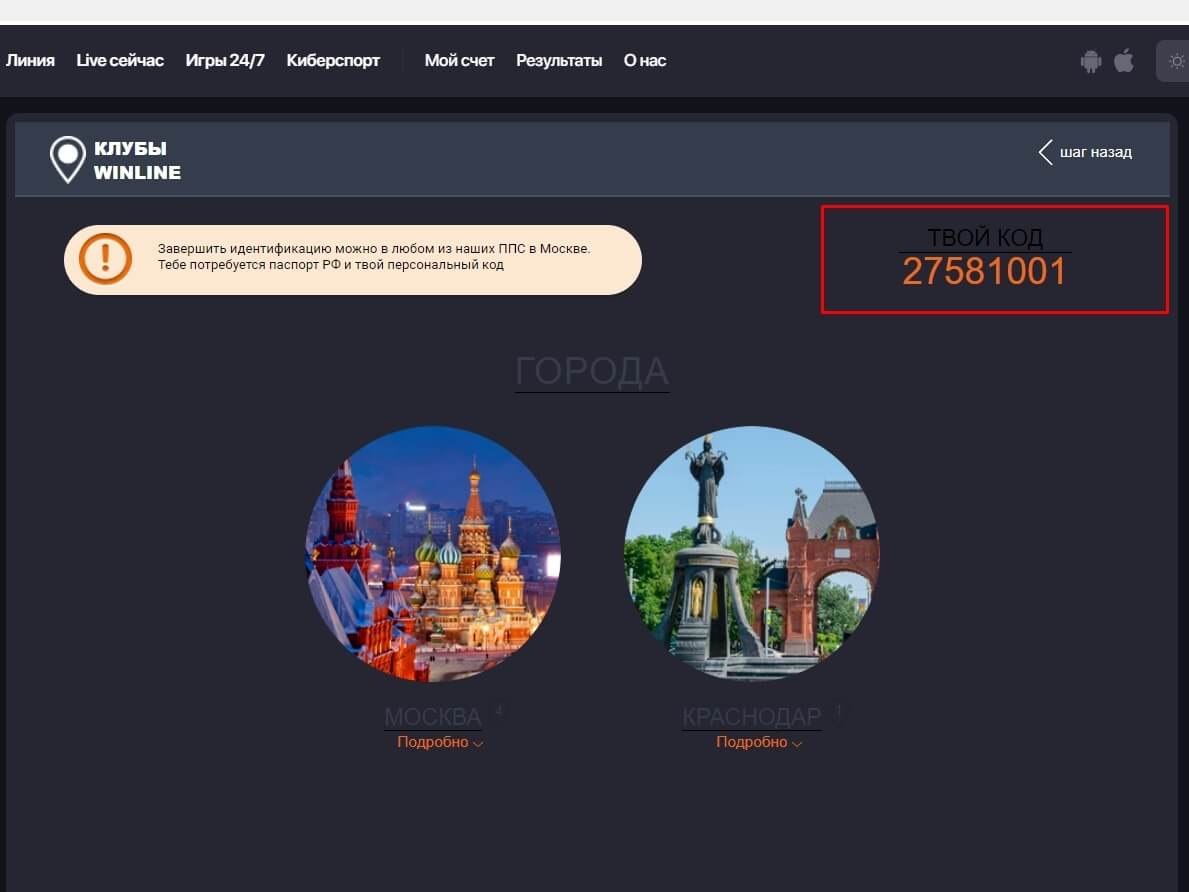1189x892 pixels.
Task: Click the location pin icon
Action: (67, 159)
